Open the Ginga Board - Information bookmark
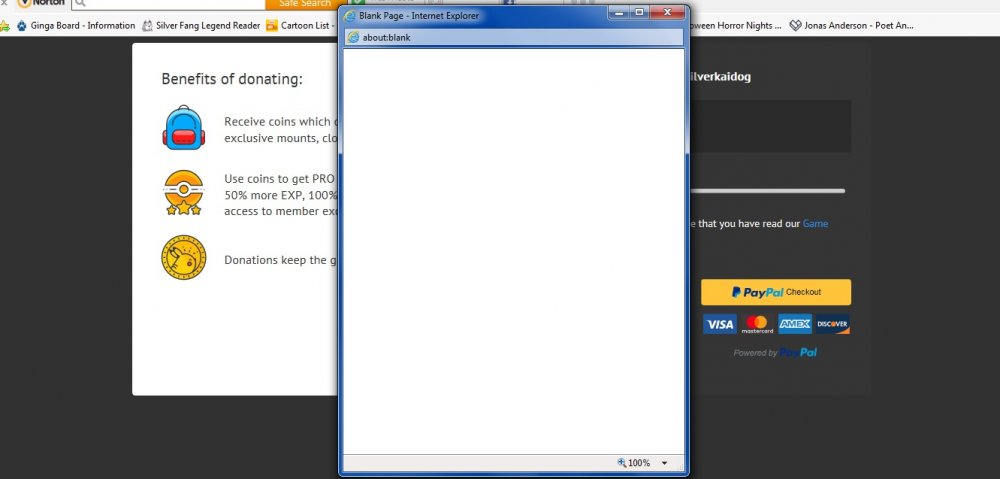The image size is (1000, 479). 76,25
